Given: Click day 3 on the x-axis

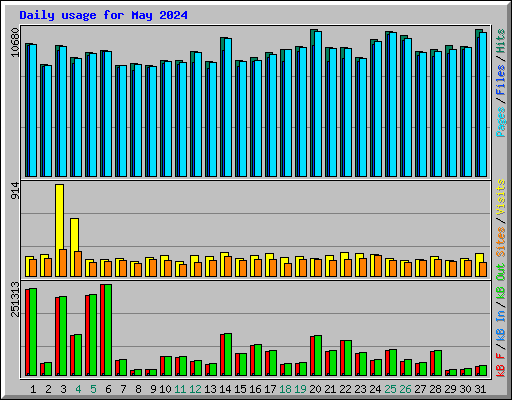Looking at the screenshot, I should point(63,389).
